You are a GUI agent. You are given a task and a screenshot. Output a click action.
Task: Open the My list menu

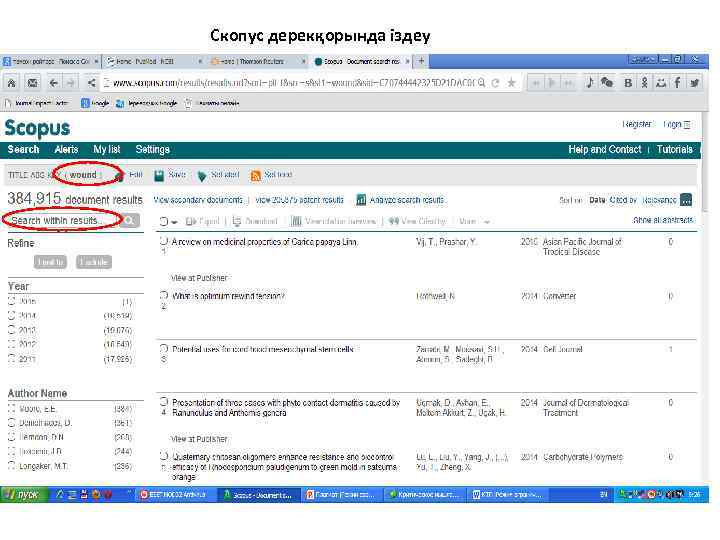(x=107, y=150)
